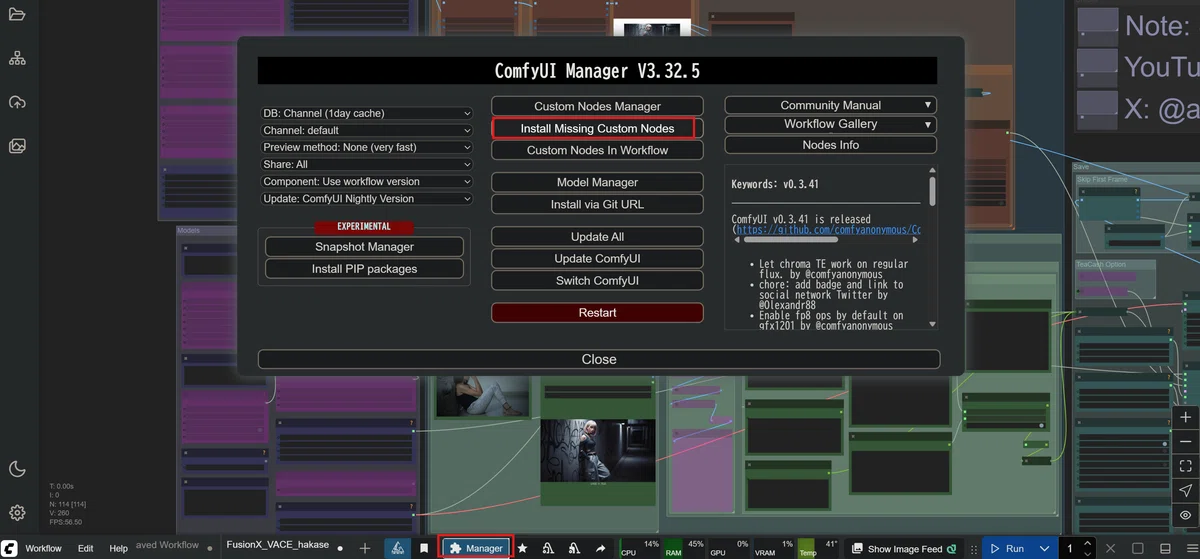Open the Edit menu

pos(86,548)
